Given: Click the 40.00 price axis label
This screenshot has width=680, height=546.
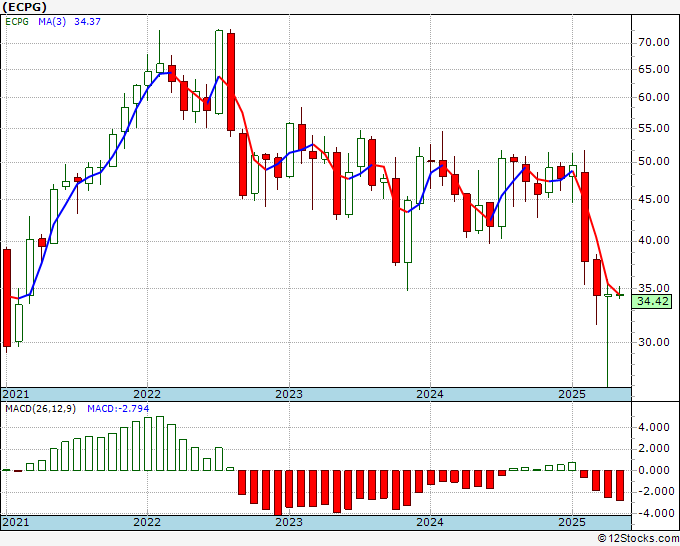Looking at the screenshot, I should pos(654,241).
